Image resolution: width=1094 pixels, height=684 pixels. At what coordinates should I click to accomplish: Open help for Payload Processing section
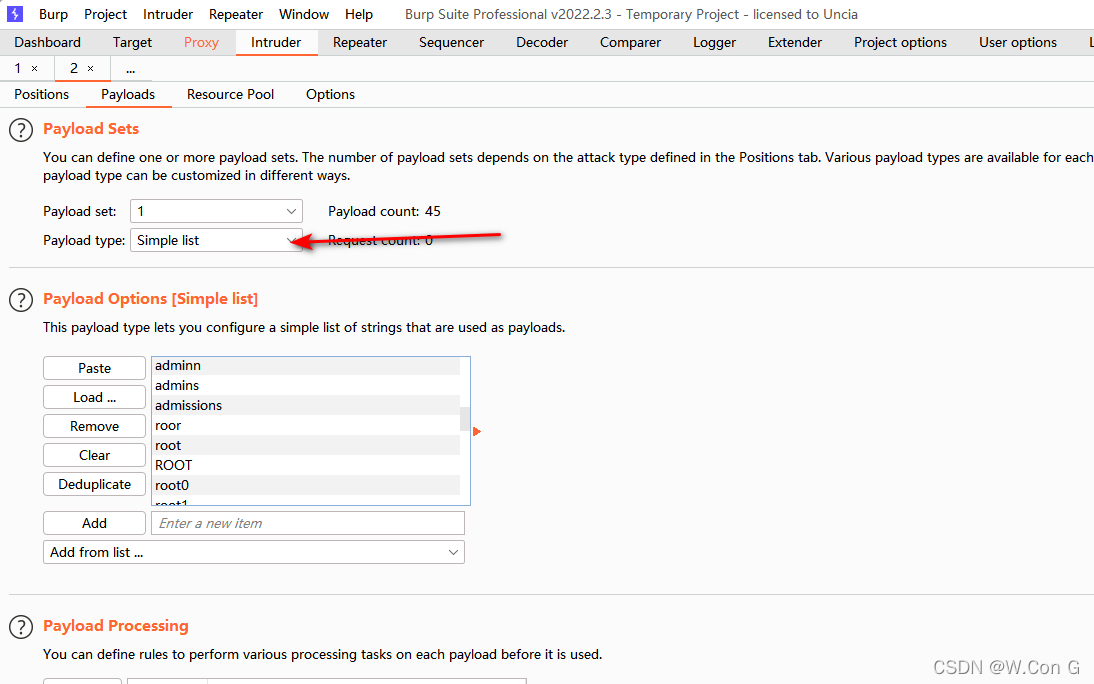click(x=21, y=627)
